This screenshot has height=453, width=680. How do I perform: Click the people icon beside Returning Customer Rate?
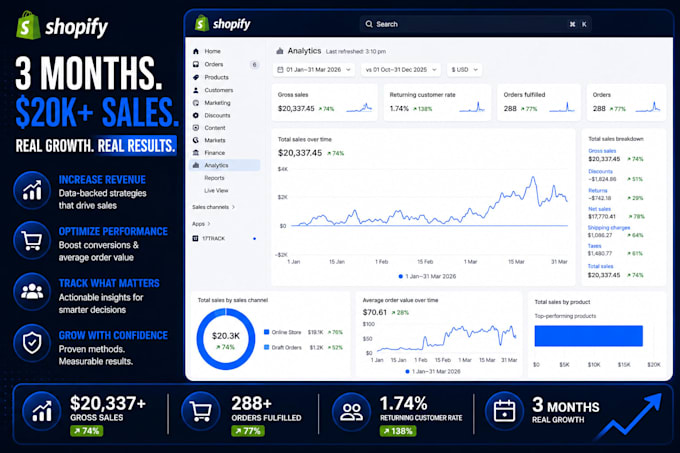tap(351, 411)
